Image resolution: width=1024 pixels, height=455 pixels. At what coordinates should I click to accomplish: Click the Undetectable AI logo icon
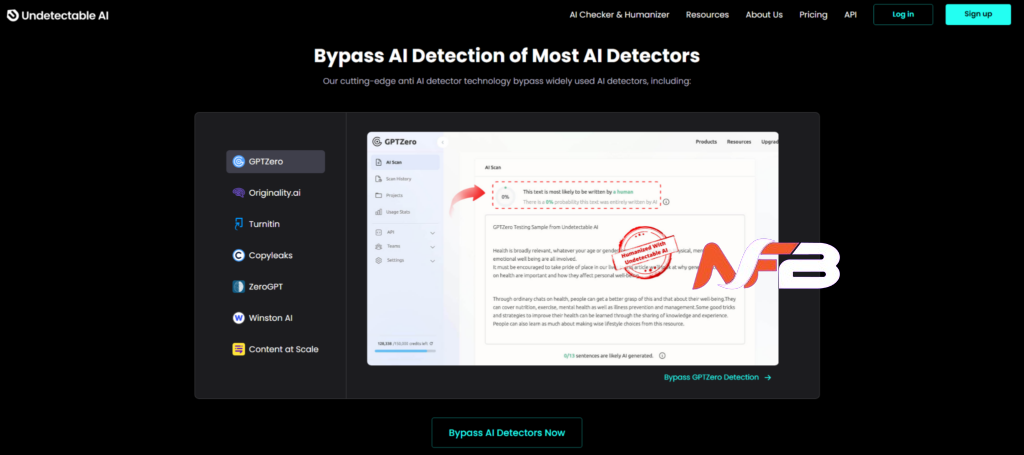point(12,14)
